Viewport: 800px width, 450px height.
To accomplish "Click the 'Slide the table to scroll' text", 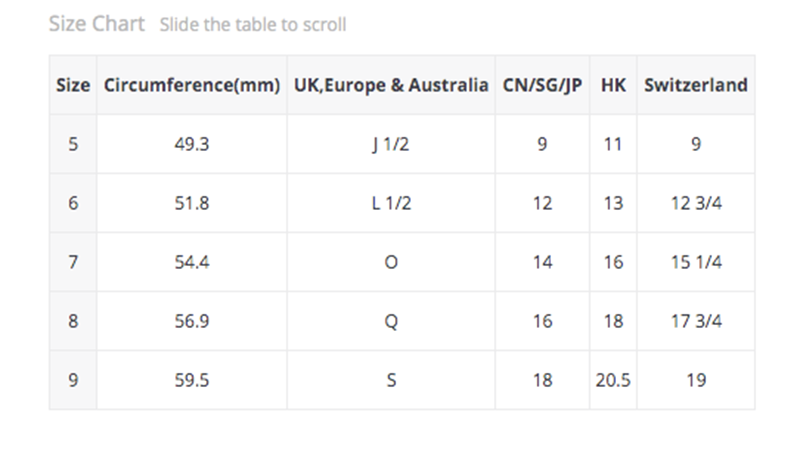I will pos(253,24).
